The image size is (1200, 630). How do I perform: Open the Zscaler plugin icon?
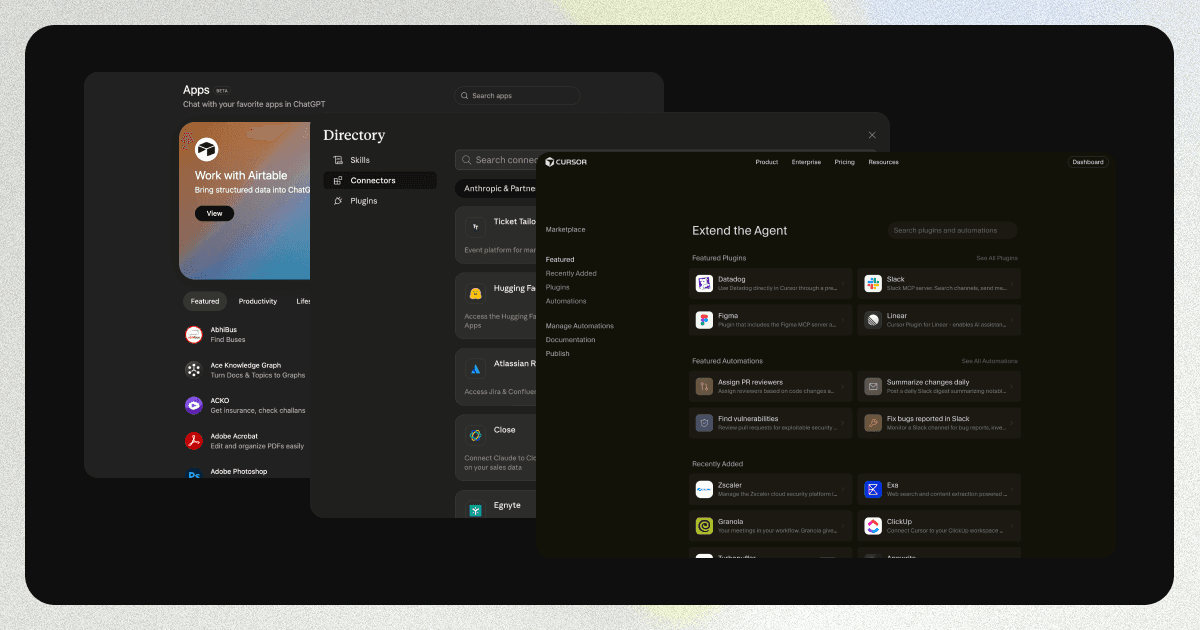[704, 489]
